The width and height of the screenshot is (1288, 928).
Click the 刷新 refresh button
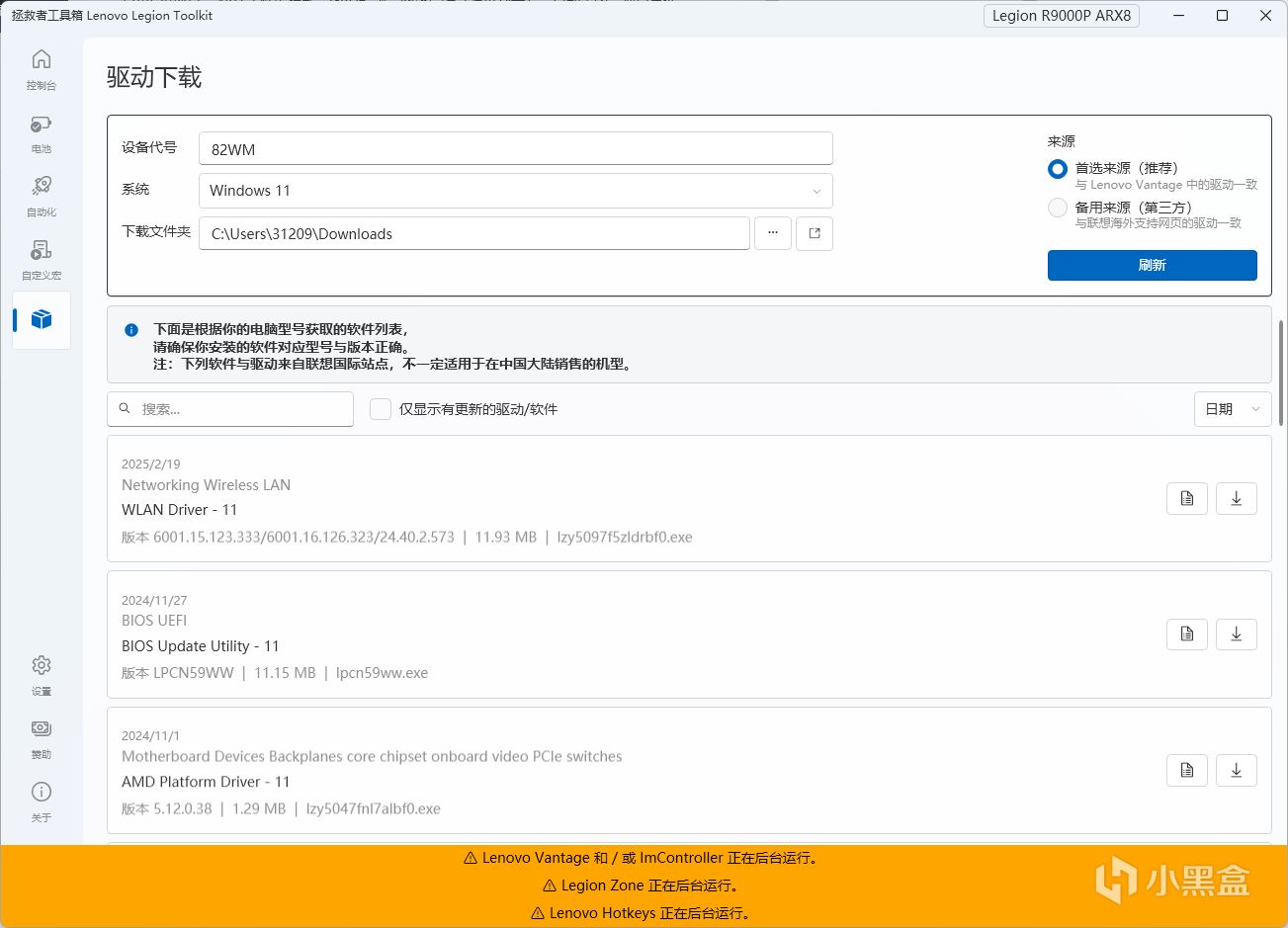(1153, 265)
